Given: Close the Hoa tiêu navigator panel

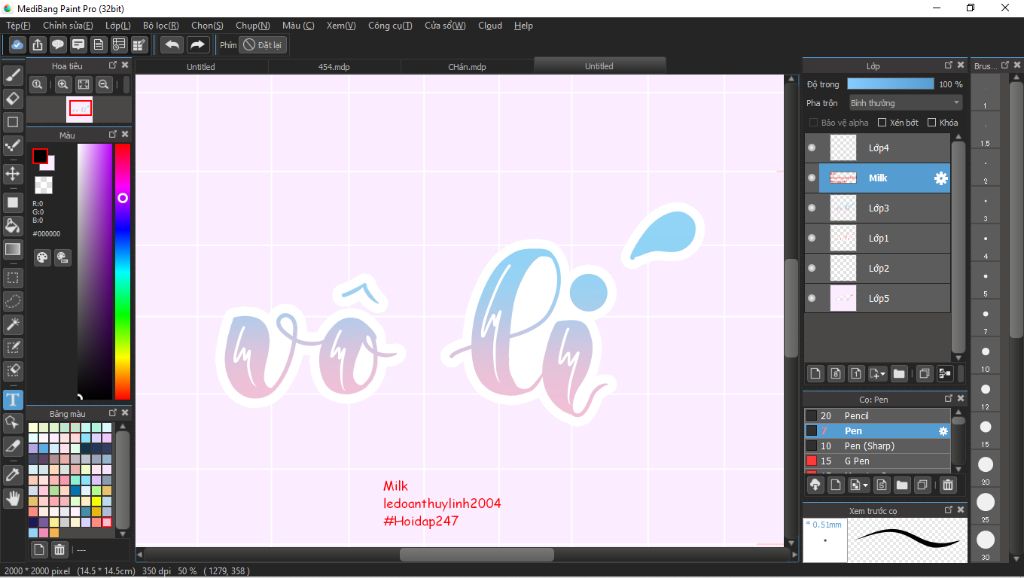Looking at the screenshot, I should [x=125, y=65].
